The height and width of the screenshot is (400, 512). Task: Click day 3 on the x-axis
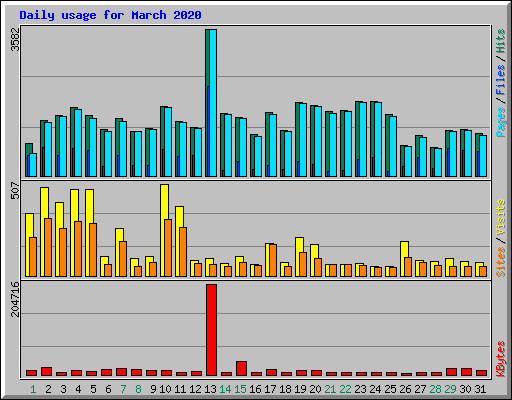pyautogui.click(x=63, y=389)
